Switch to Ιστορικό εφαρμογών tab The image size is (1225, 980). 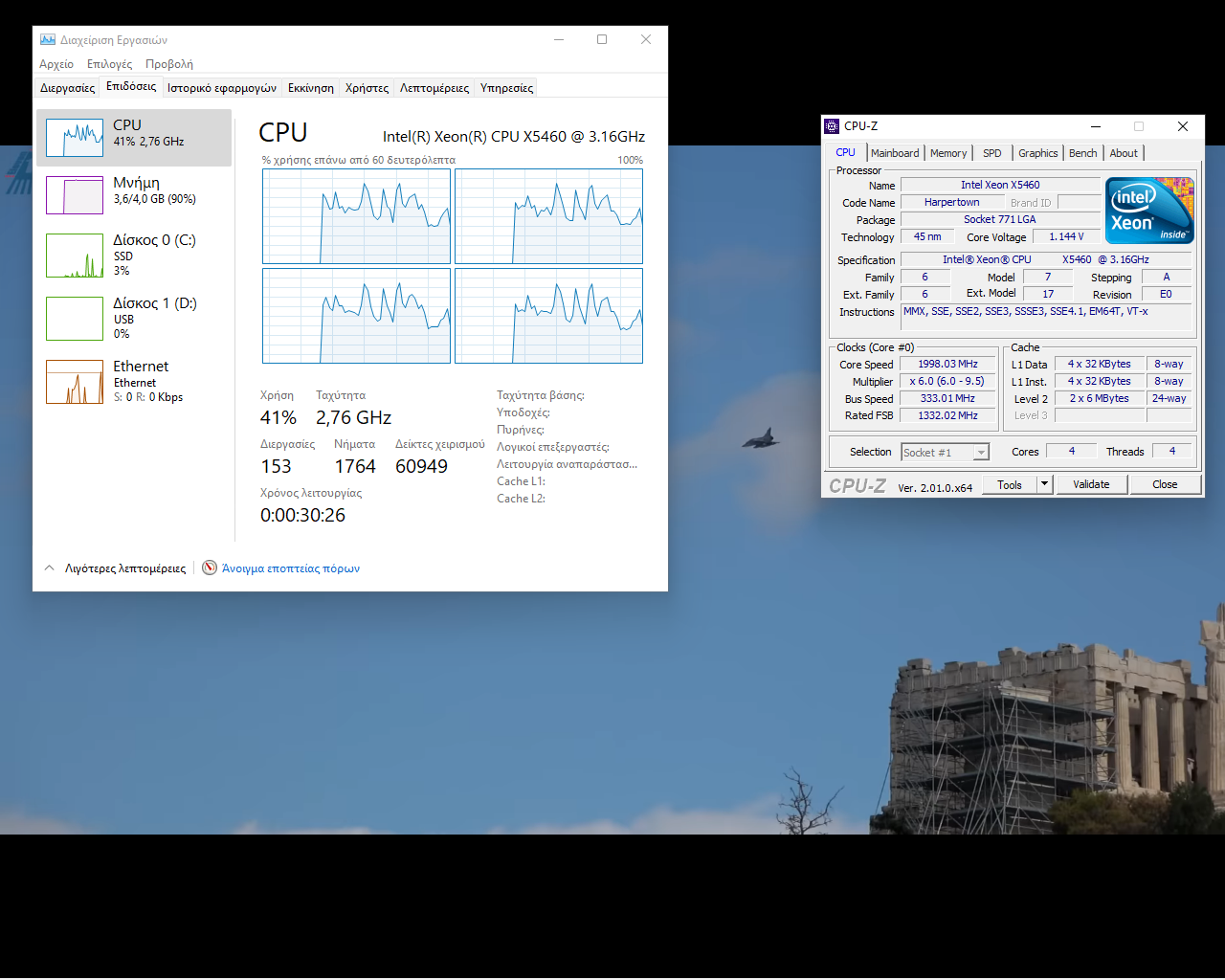point(222,88)
